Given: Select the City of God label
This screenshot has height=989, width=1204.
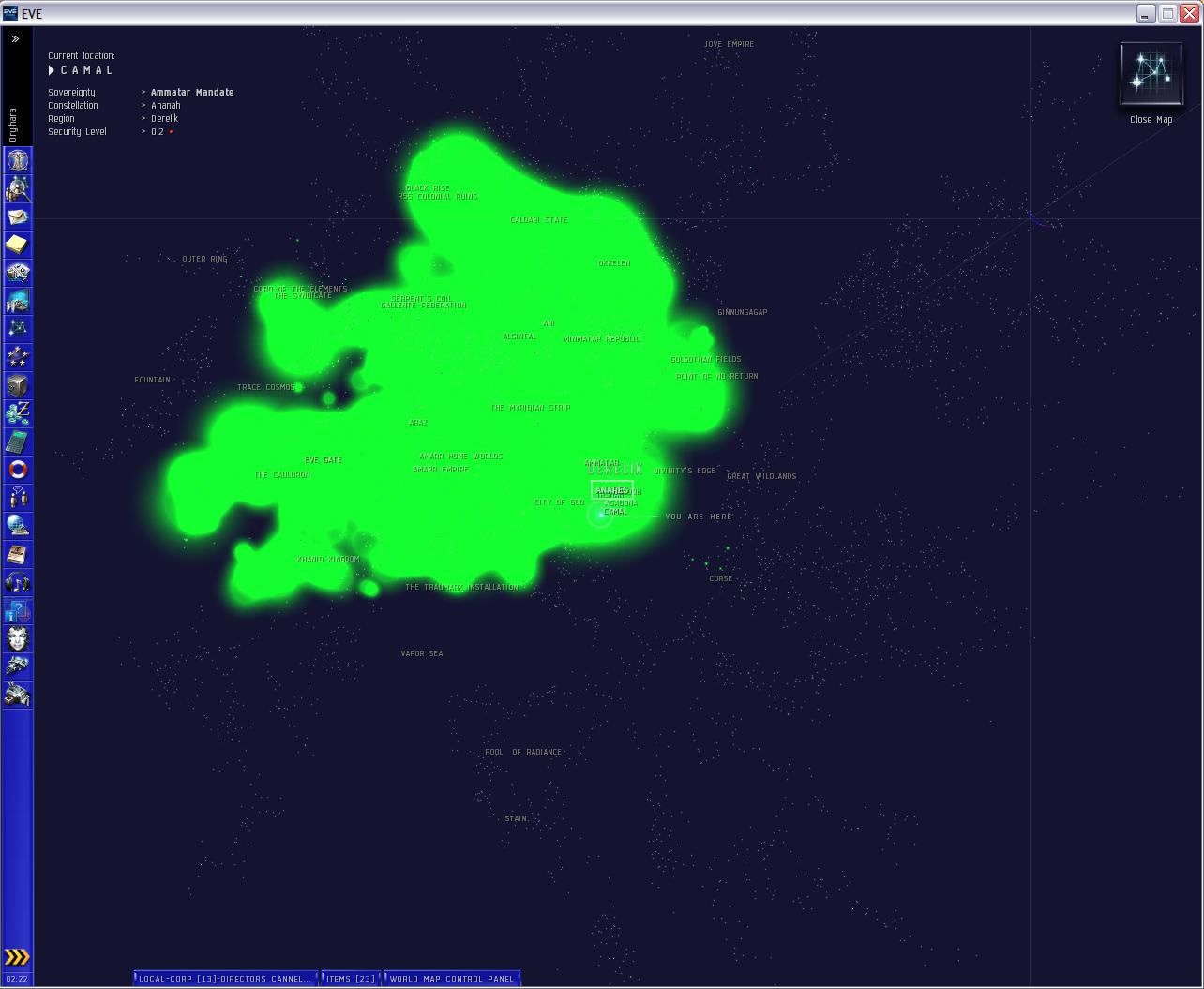Looking at the screenshot, I should pyautogui.click(x=559, y=502).
